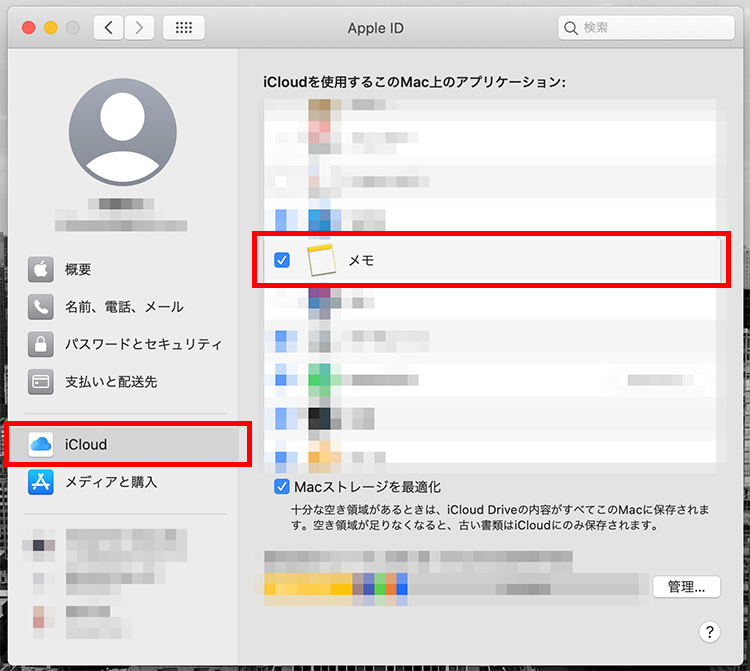Open the 支払いと配送先 section
Viewport: 750px width, 671px height.
tap(111, 382)
